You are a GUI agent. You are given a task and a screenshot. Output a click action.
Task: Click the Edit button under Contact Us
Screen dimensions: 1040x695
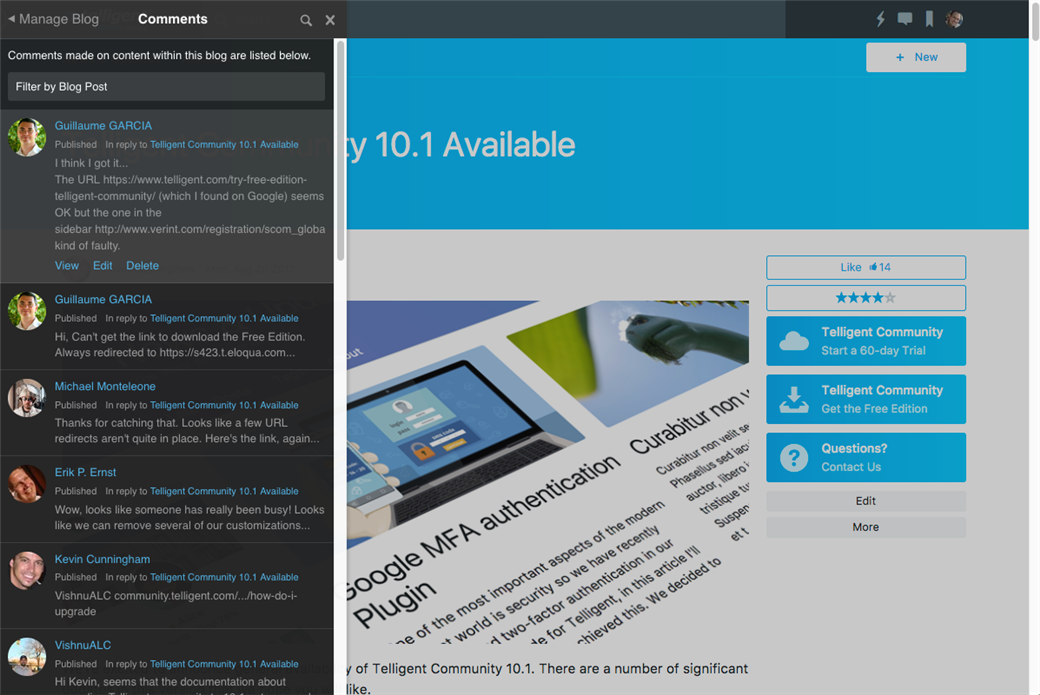(866, 501)
